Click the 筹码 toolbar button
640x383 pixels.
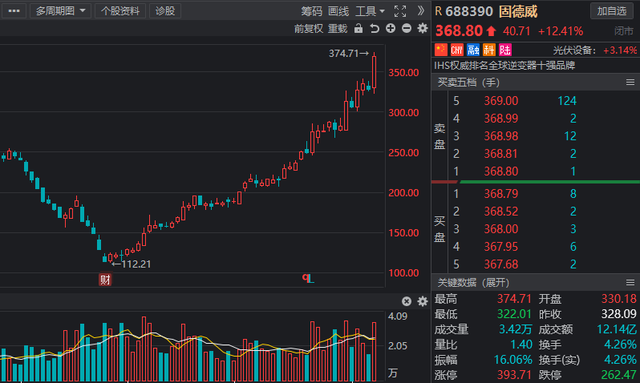[312, 11]
